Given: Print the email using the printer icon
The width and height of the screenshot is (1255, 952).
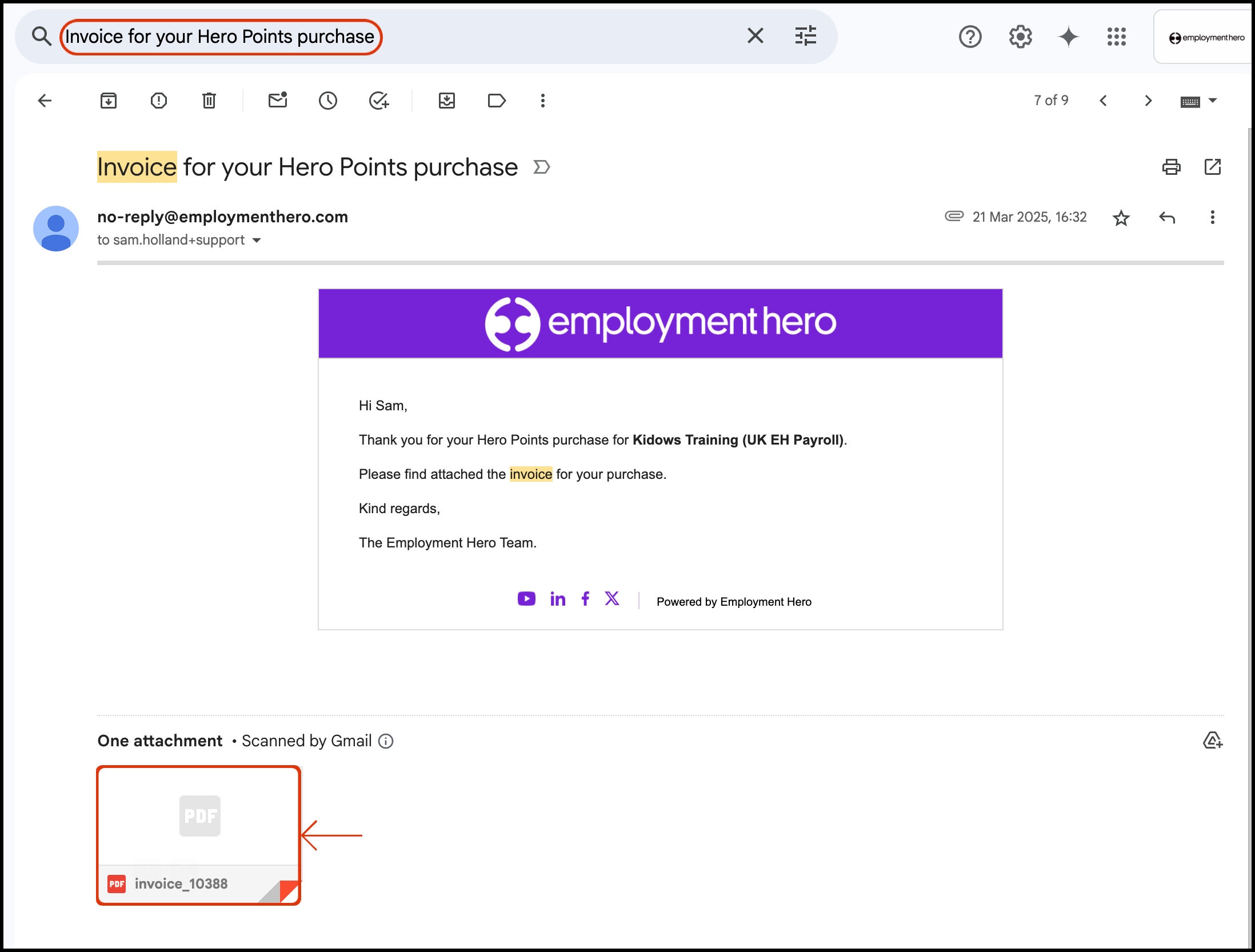Looking at the screenshot, I should (x=1171, y=167).
